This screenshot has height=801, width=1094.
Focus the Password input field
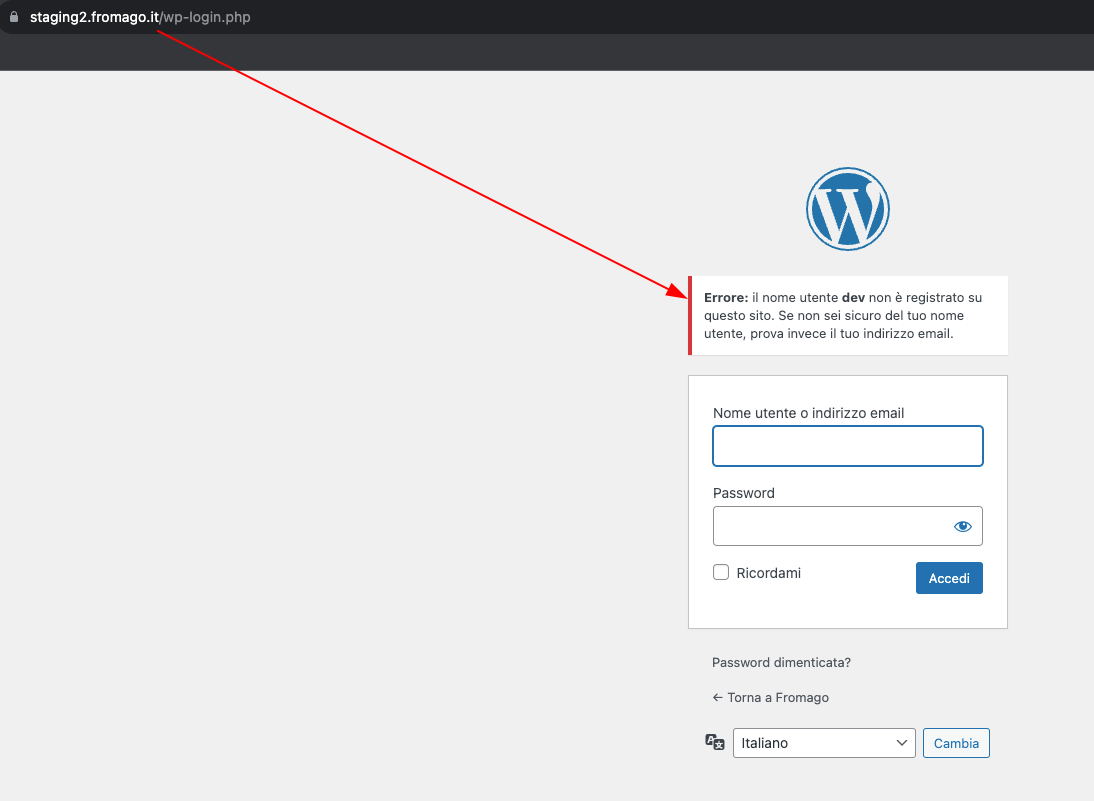coord(848,526)
